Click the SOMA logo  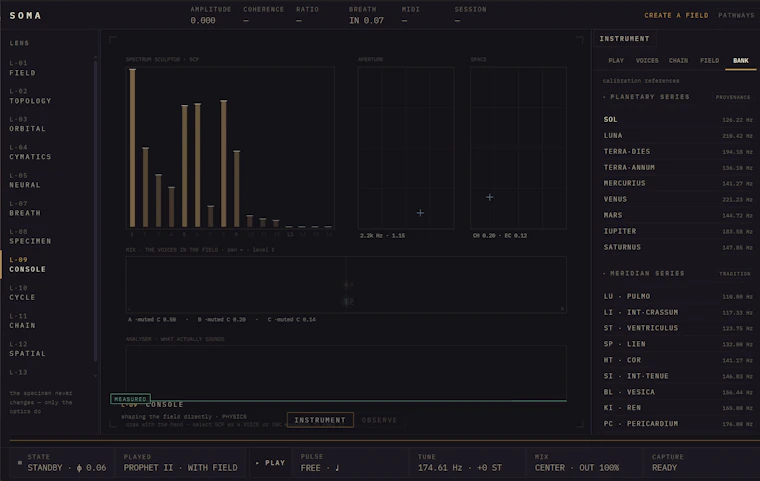pos(26,16)
